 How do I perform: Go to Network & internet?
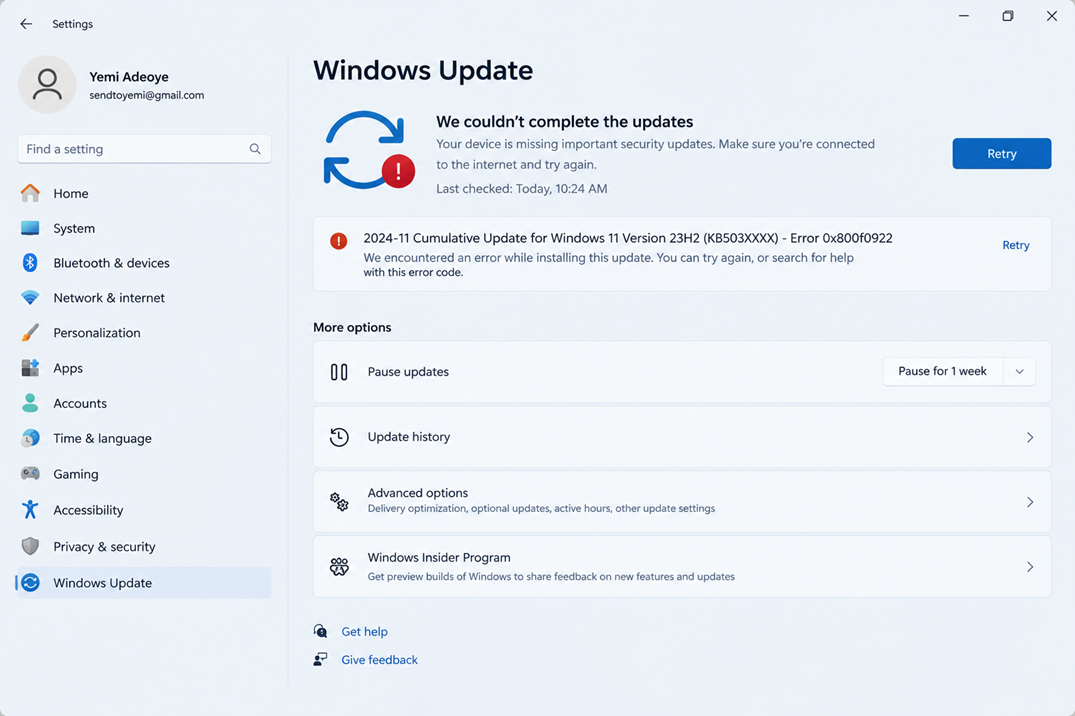(144, 298)
